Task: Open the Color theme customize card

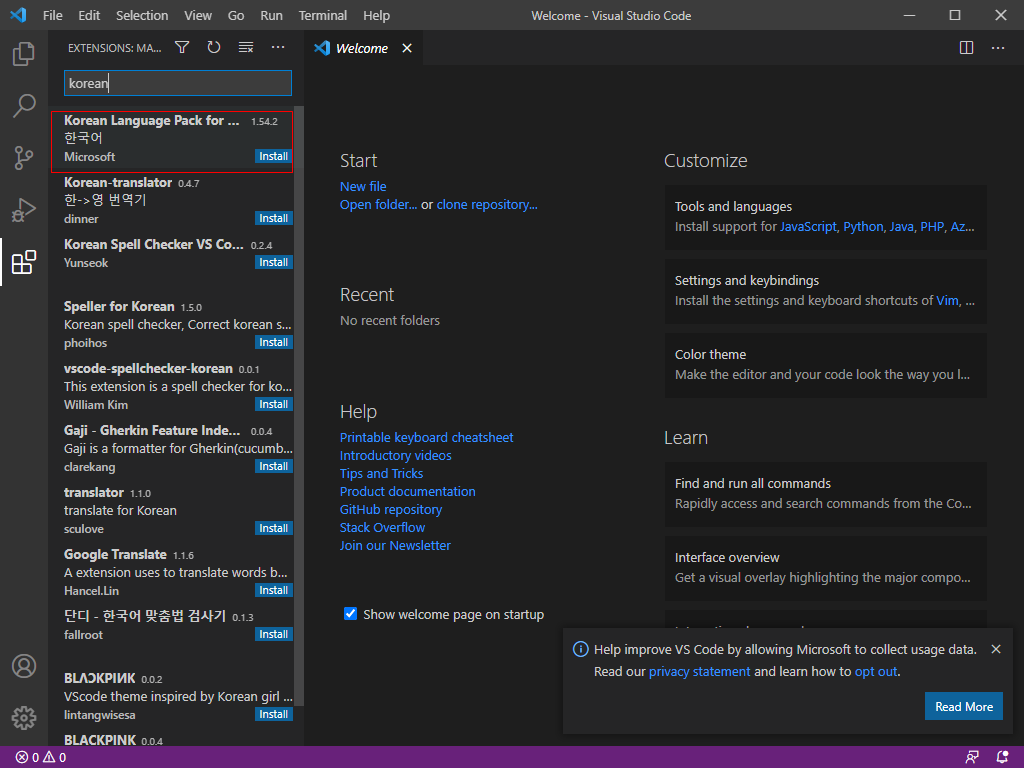Action: tap(825, 365)
